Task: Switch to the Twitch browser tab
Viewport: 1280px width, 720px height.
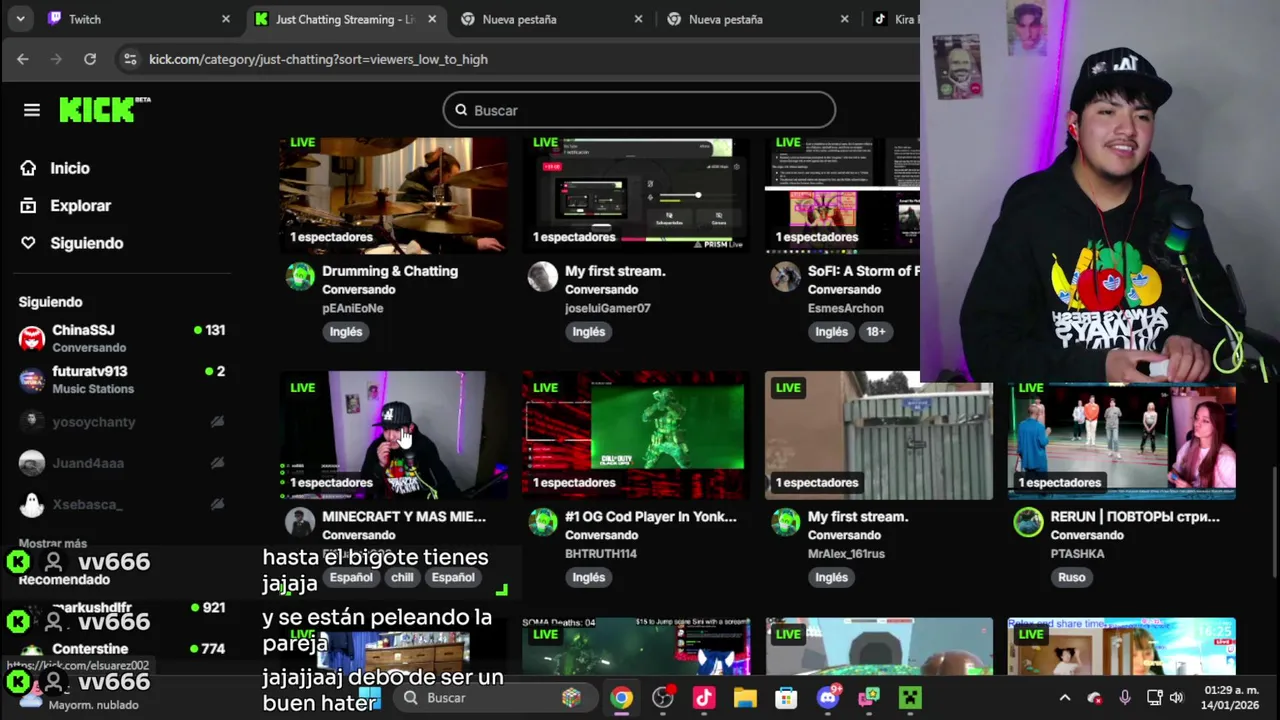Action: pos(139,19)
